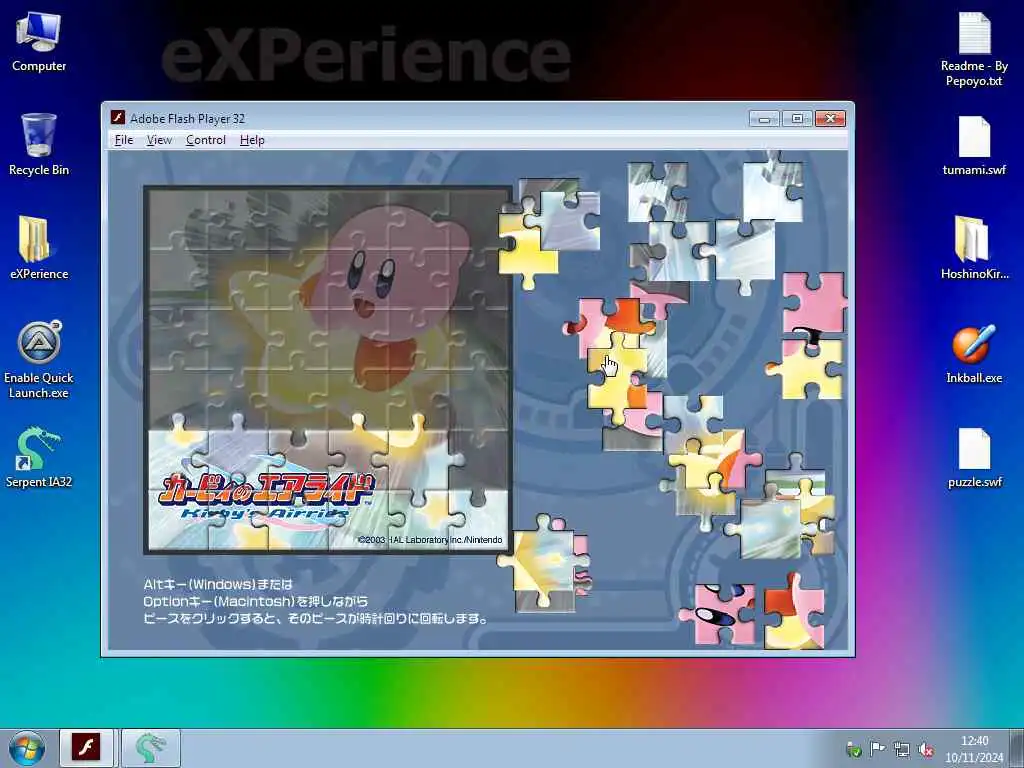The height and width of the screenshot is (768, 1024).
Task: Select the Inkball.exe icon
Action: tap(974, 353)
